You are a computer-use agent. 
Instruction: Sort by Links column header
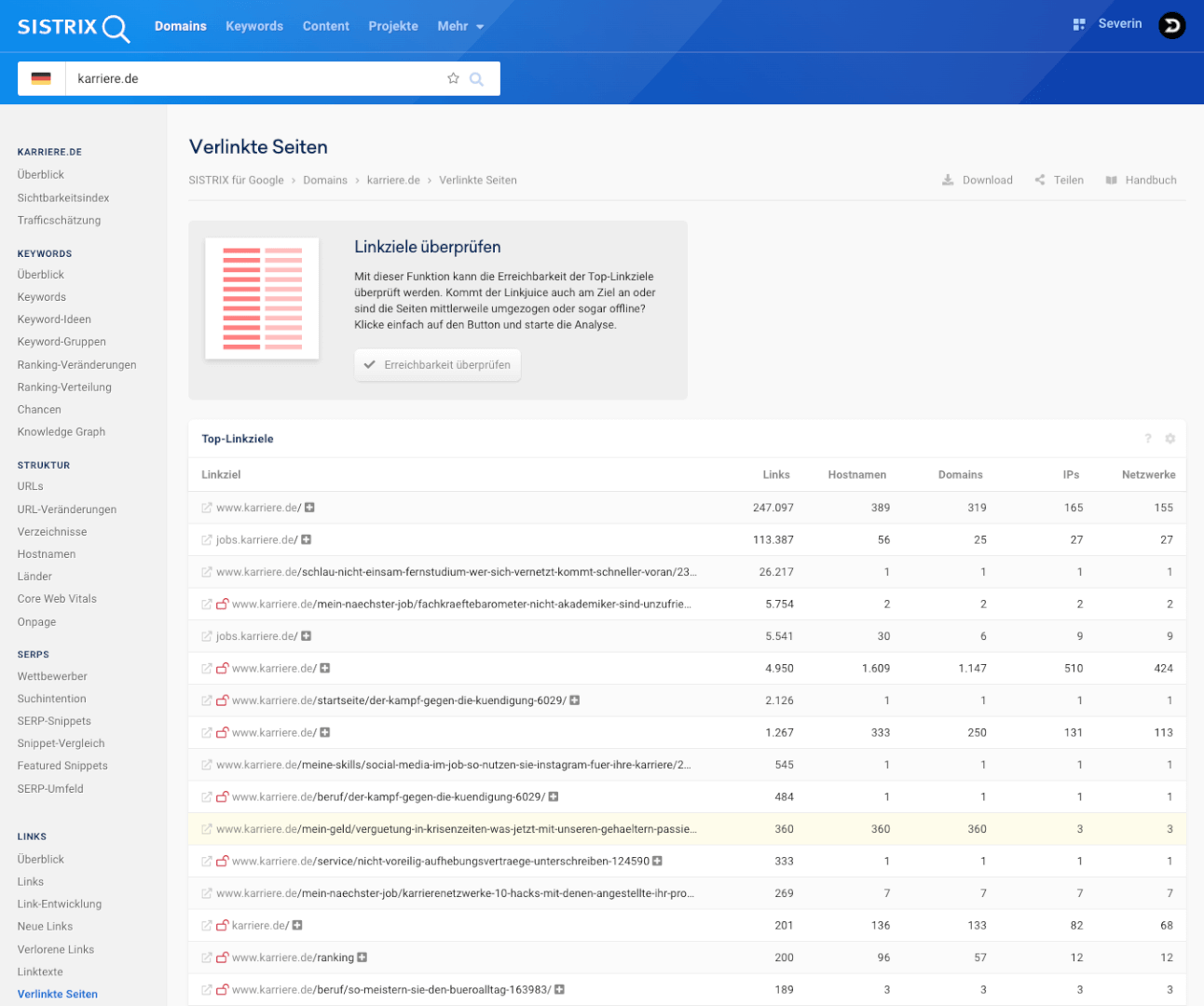776,475
